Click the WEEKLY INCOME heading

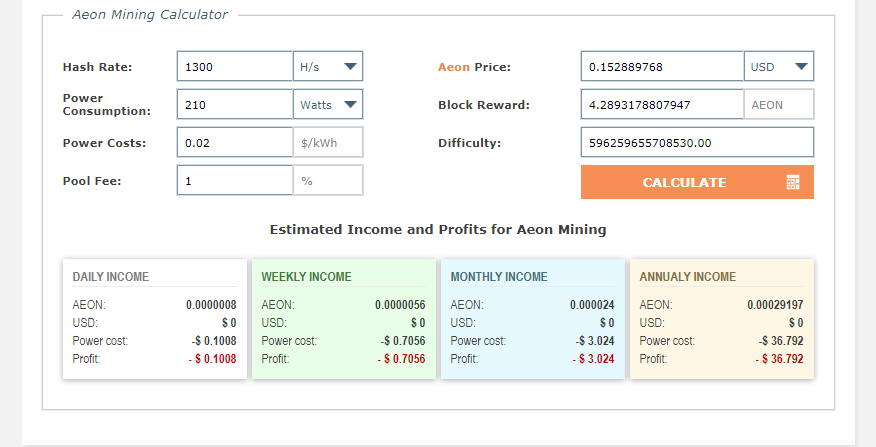[306, 277]
